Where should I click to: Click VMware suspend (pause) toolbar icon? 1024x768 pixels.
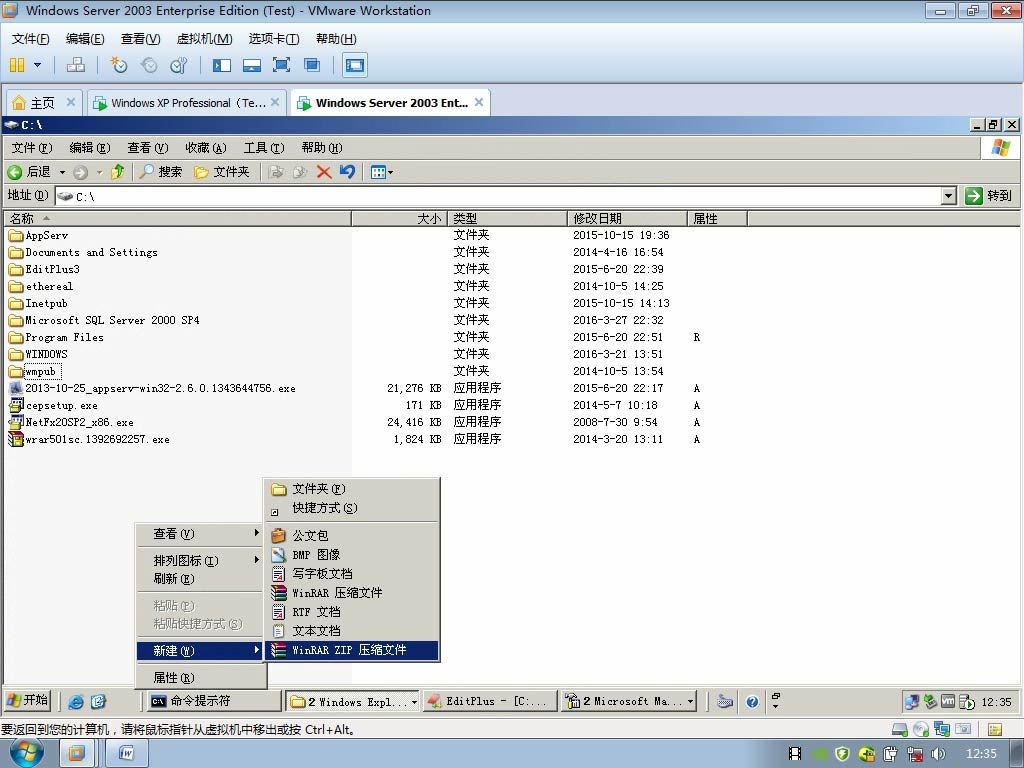click(x=17, y=65)
